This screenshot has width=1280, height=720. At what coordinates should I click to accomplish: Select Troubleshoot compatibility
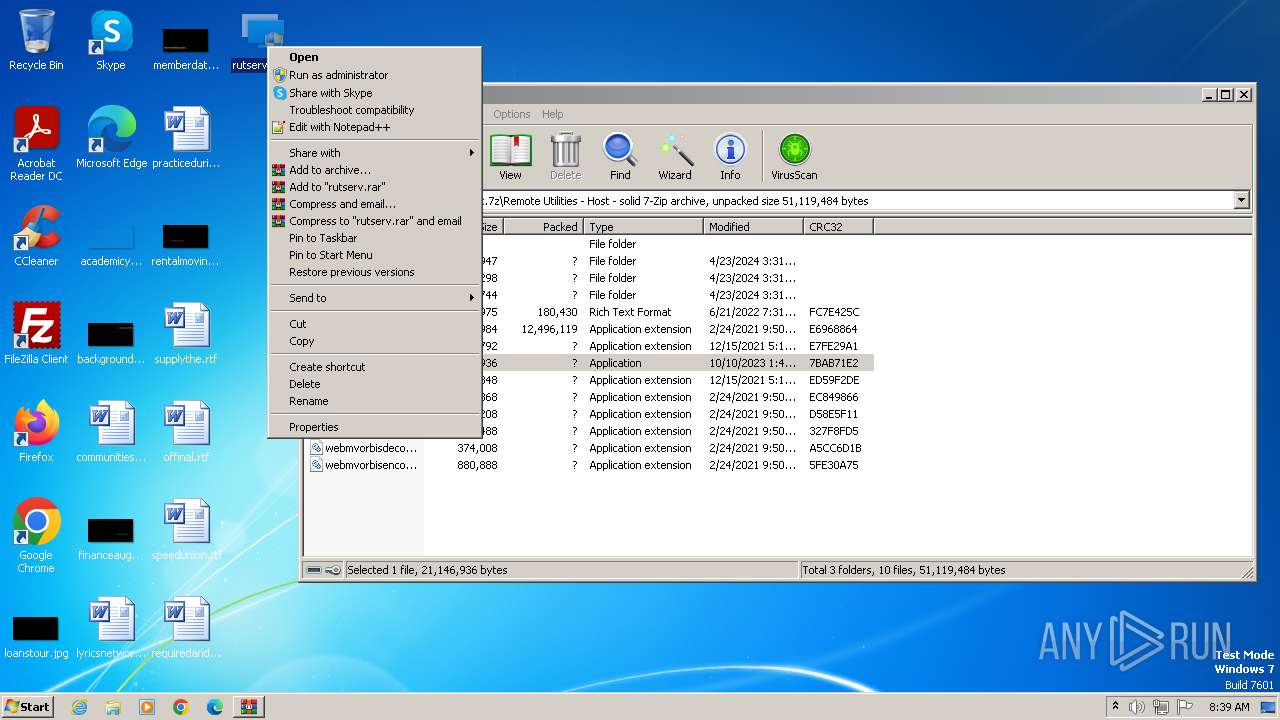[375, 110]
